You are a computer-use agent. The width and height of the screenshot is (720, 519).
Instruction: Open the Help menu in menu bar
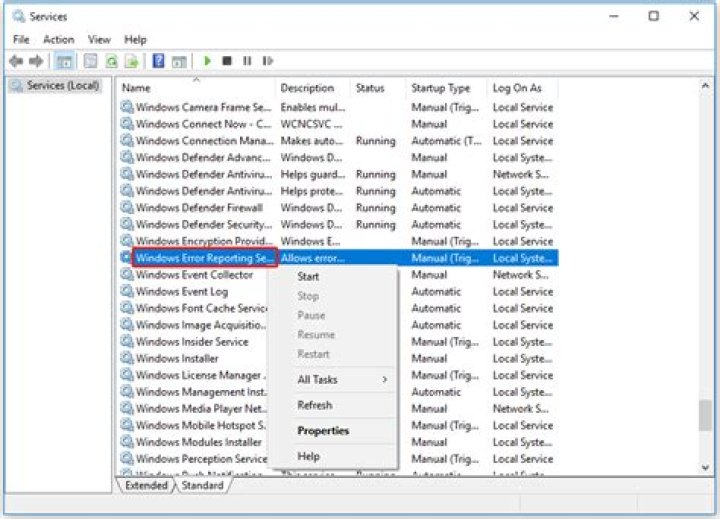click(x=135, y=39)
